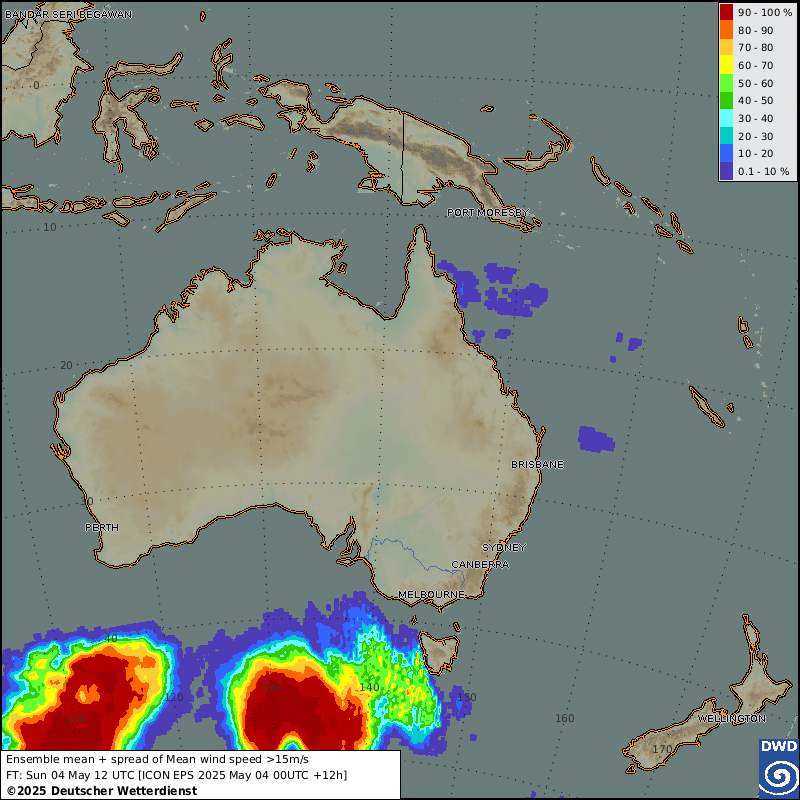
Task: Click the WELLINGTON city label
Action: (x=732, y=718)
